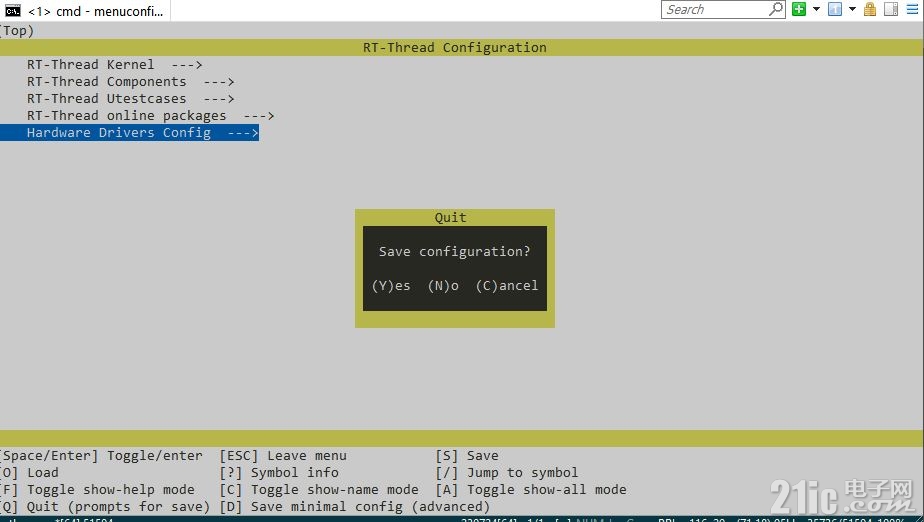Click the cmd icon on the tab
The width and height of the screenshot is (924, 522).
click(x=12, y=11)
